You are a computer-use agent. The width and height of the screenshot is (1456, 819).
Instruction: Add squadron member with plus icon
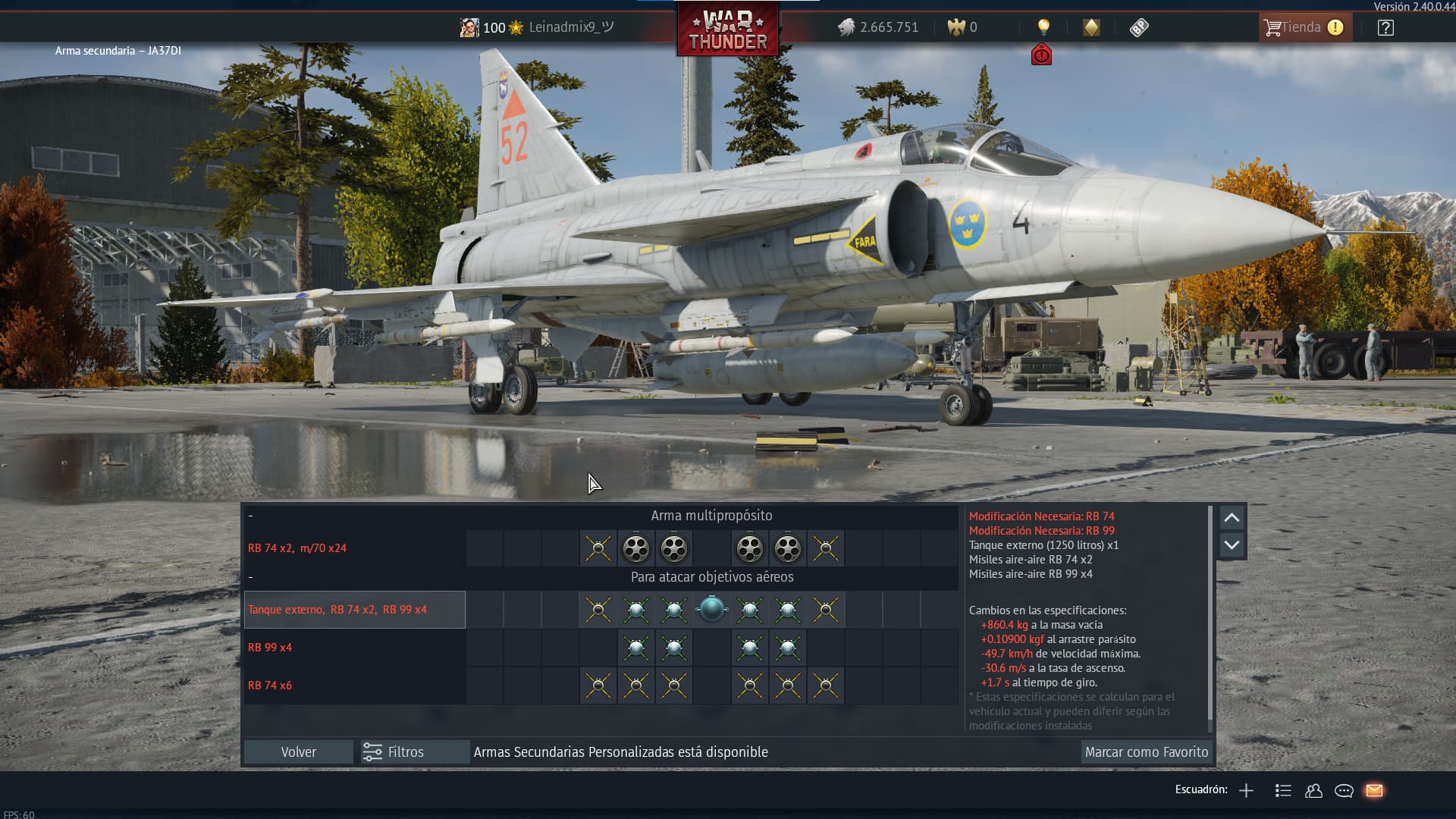[1246, 790]
